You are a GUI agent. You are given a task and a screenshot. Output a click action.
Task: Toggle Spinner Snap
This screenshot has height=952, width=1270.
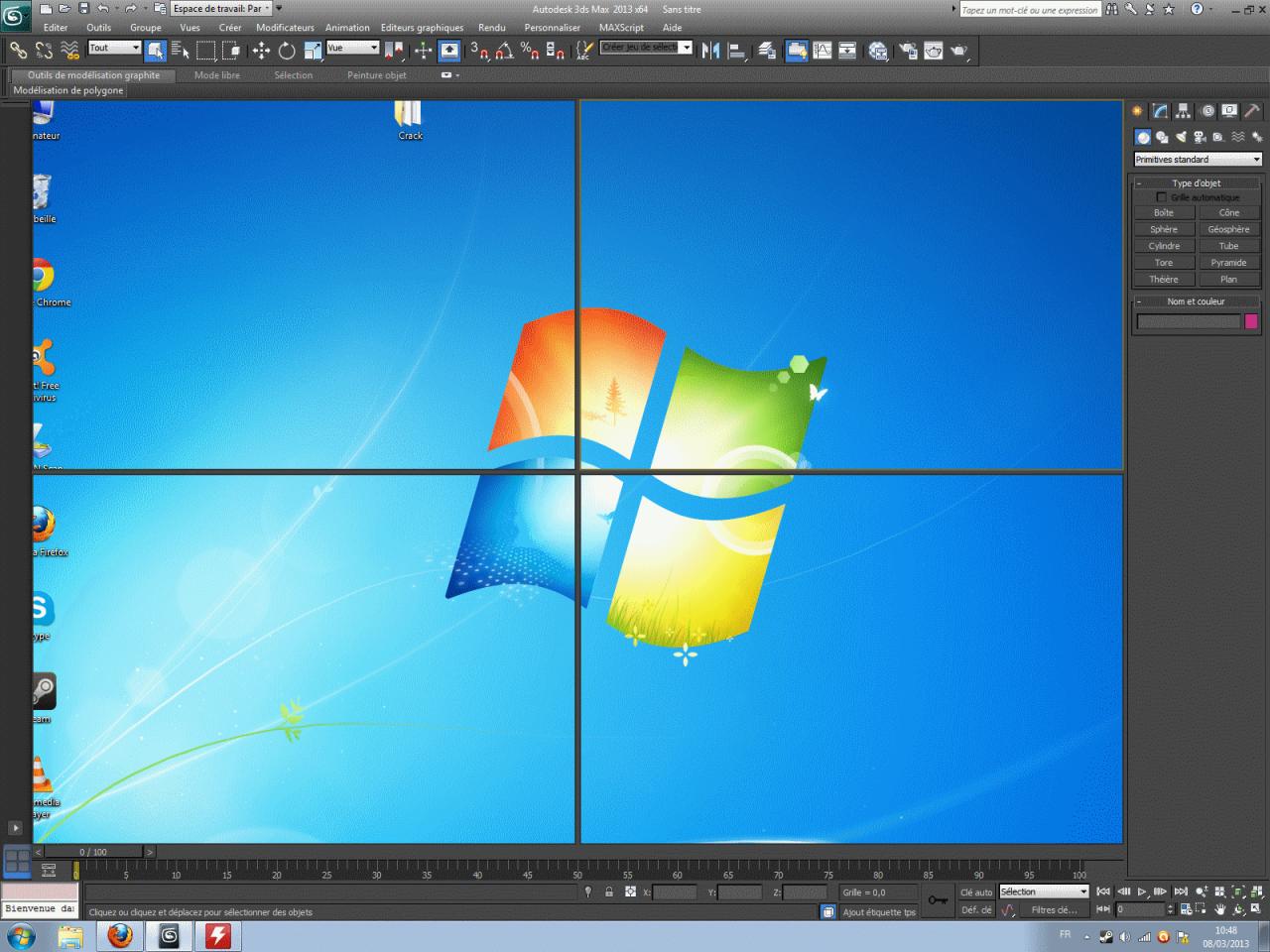556,51
